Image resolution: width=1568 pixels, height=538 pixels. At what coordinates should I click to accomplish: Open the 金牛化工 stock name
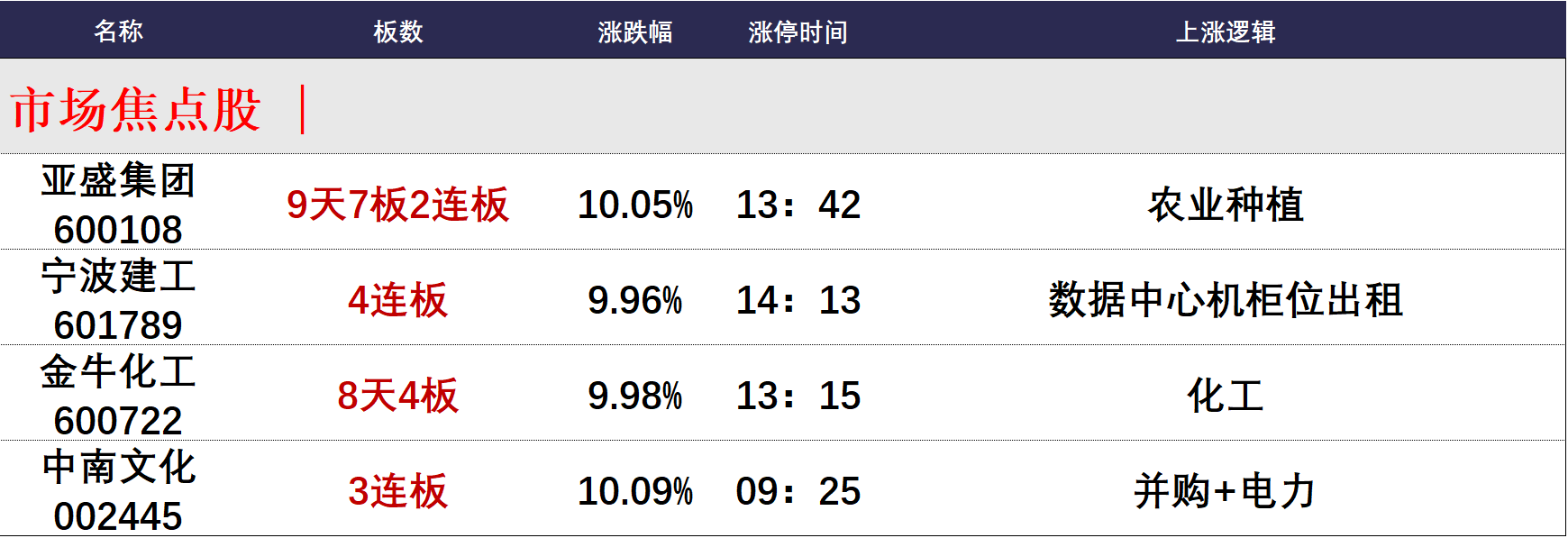pyautogui.click(x=118, y=371)
